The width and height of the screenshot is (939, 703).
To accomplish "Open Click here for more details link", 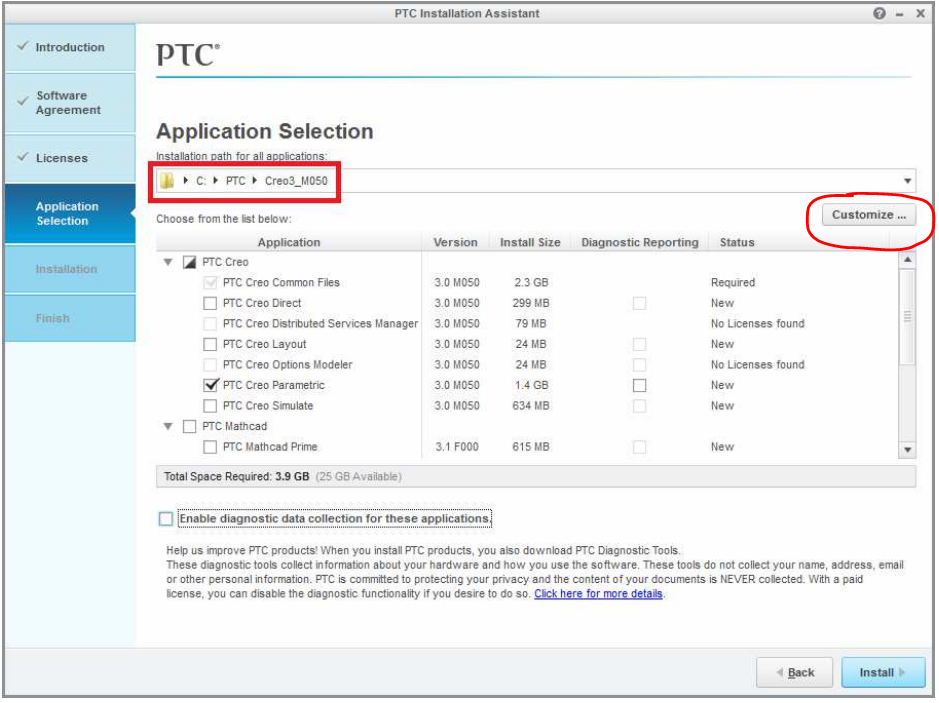I will point(598,593).
